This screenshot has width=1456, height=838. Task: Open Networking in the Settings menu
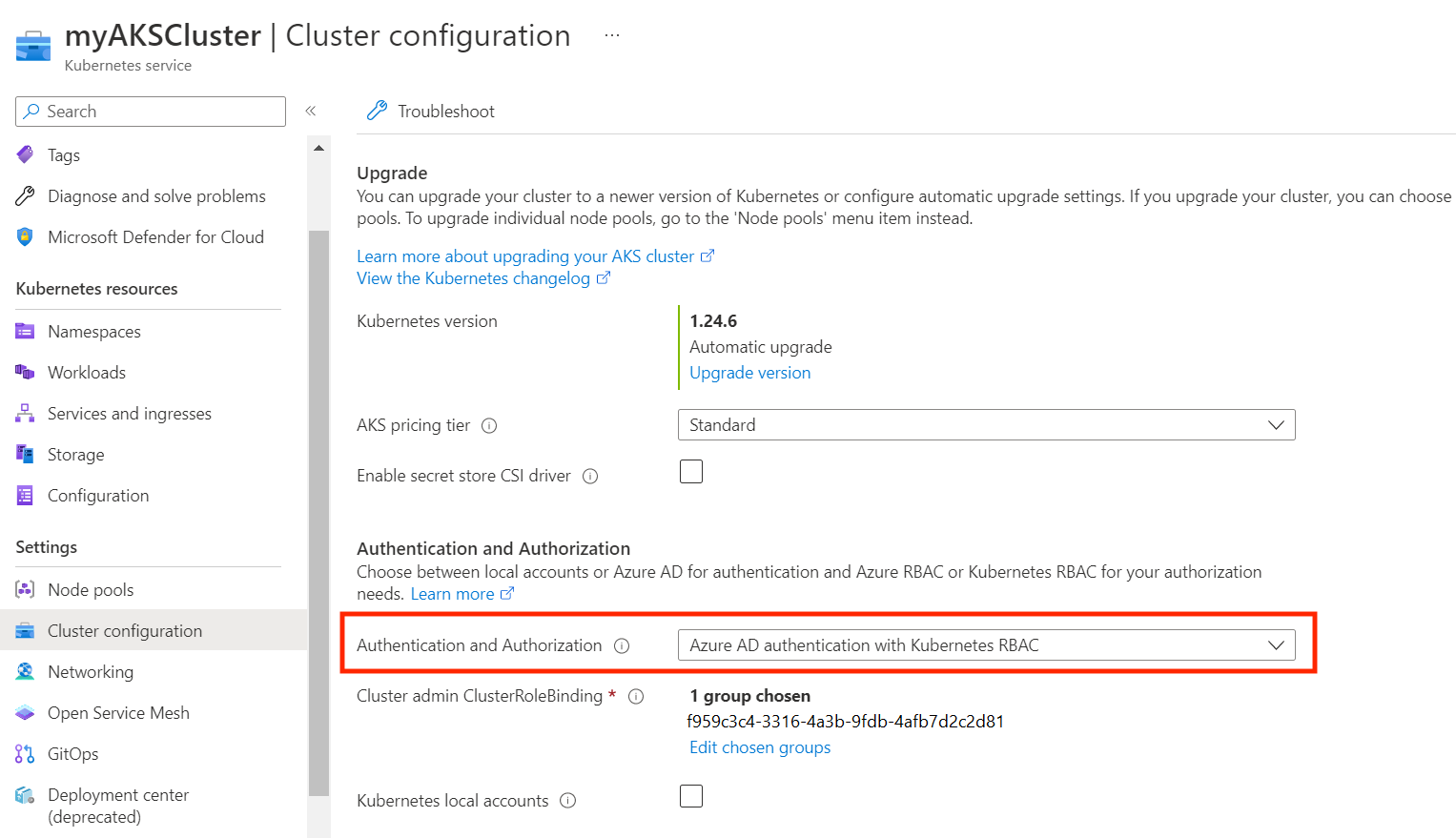click(x=91, y=672)
